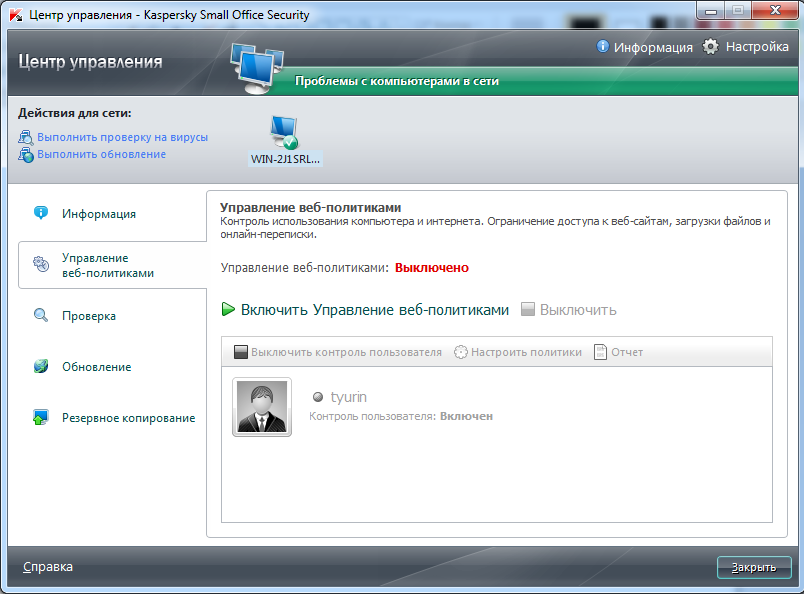
Task: Click the gear icon beside Настройка
Action: tap(711, 46)
